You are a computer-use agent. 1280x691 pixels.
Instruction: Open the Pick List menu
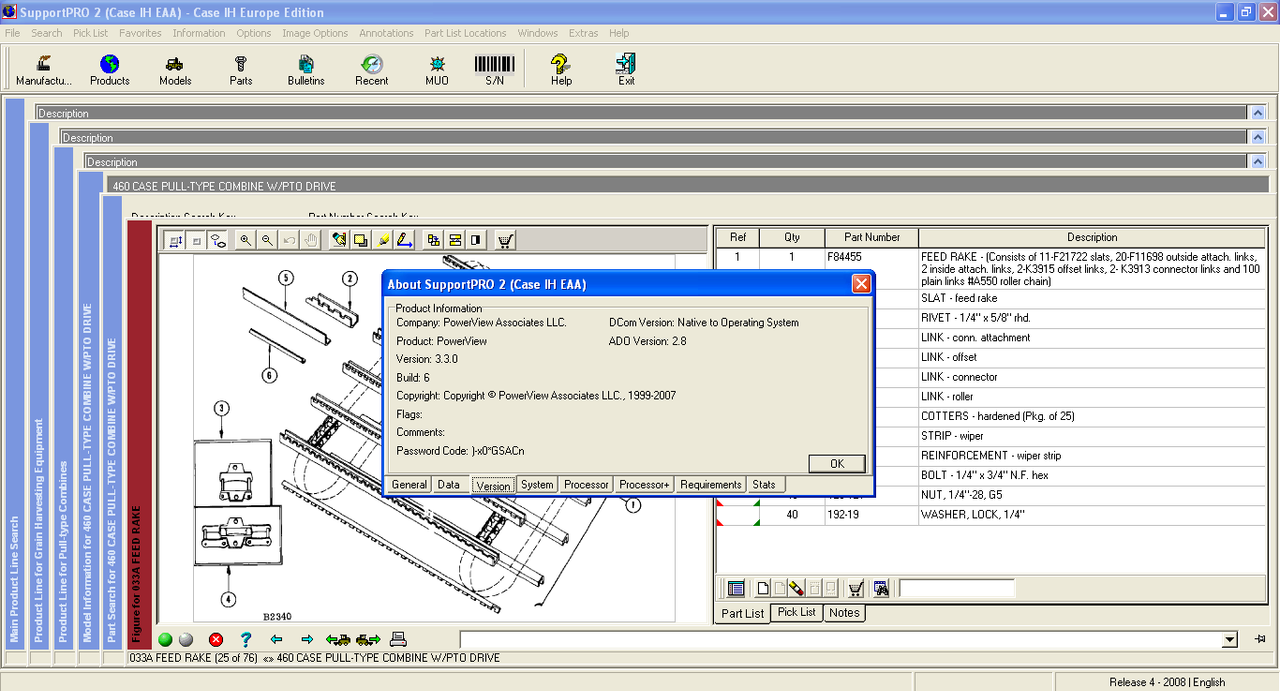tap(90, 33)
